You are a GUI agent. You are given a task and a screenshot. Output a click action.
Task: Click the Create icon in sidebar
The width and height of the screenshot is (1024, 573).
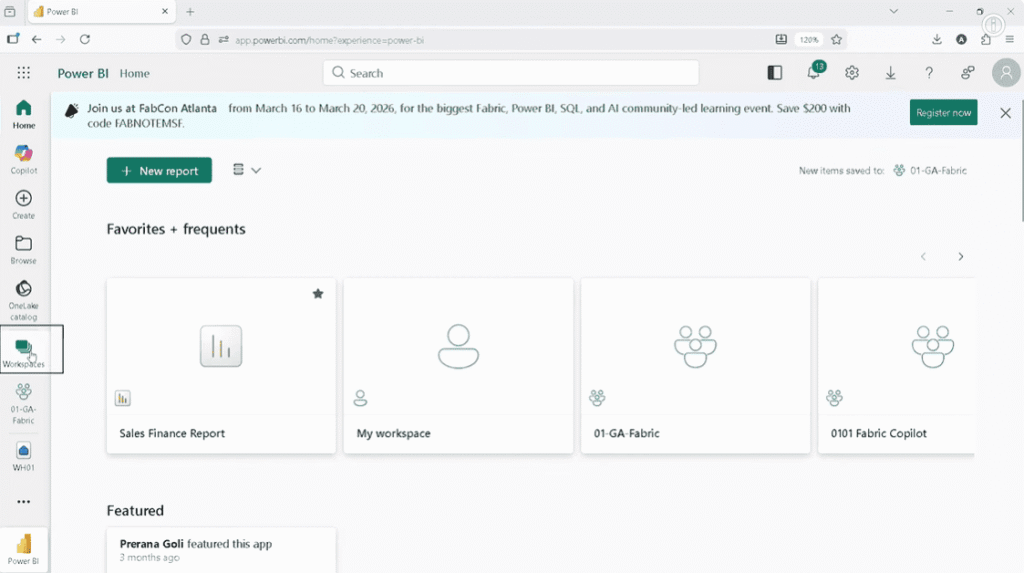[x=23, y=203]
